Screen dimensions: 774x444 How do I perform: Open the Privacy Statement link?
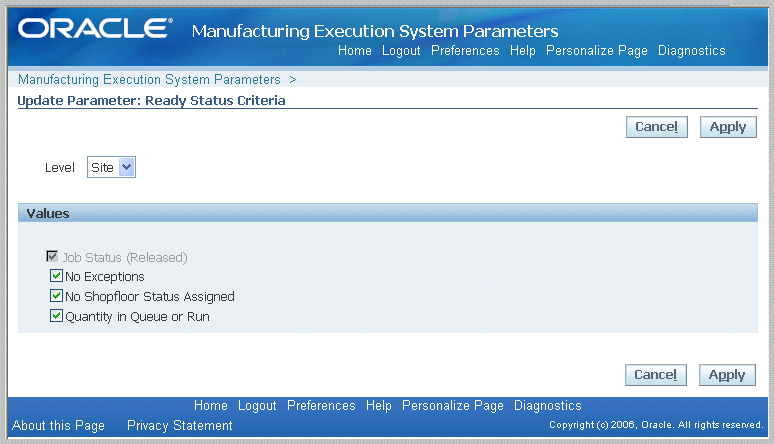[180, 425]
